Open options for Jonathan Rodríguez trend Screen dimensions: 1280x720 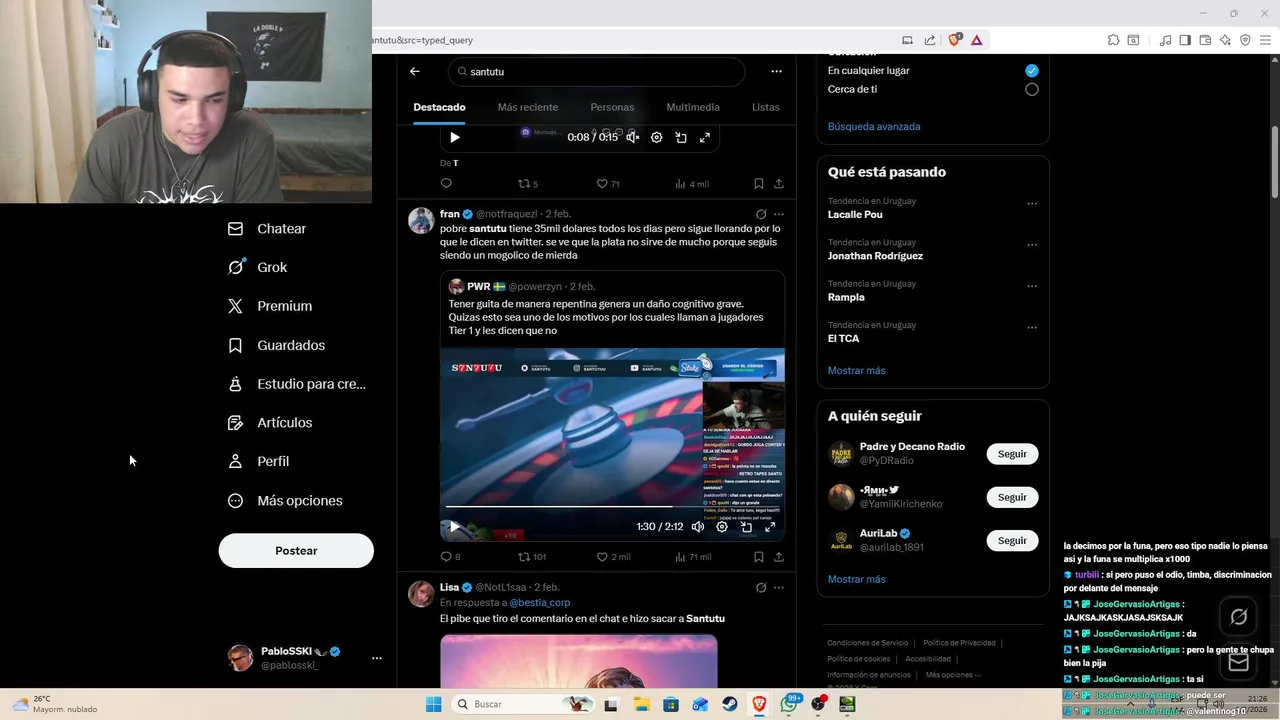point(1032,245)
